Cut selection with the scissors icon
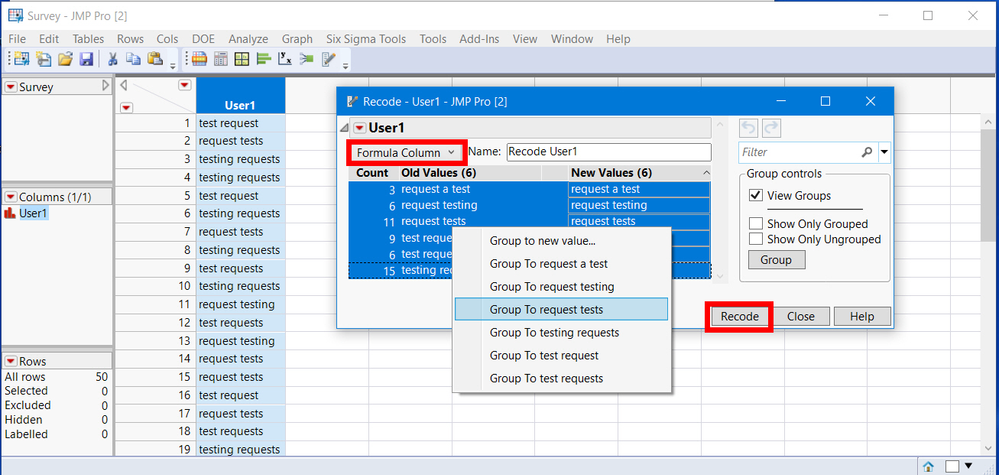Viewport: 999px width, 475px height. (x=113, y=59)
